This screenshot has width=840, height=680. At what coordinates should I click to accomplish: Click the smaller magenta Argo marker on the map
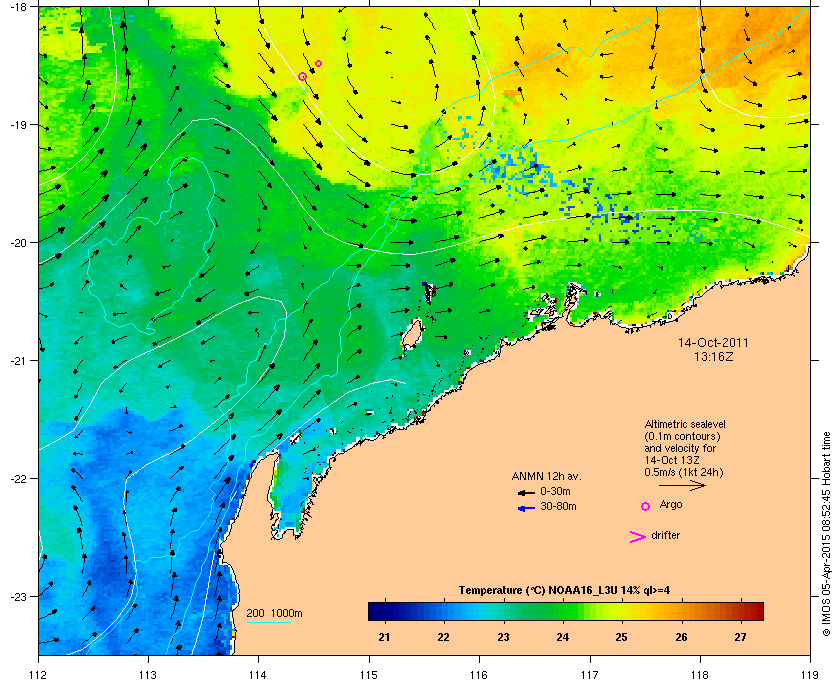pos(318,63)
